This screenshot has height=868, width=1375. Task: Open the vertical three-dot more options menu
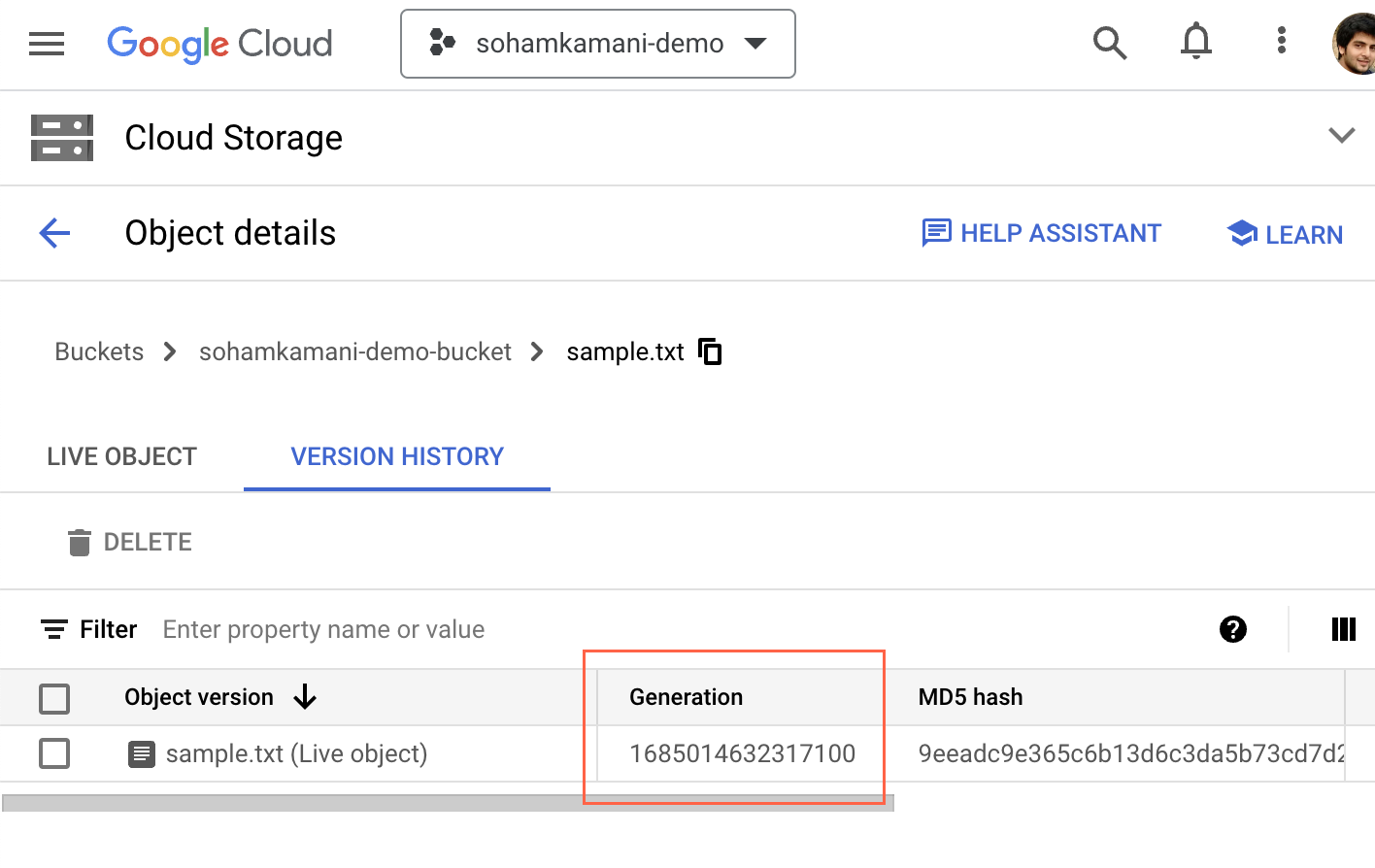pos(1282,41)
